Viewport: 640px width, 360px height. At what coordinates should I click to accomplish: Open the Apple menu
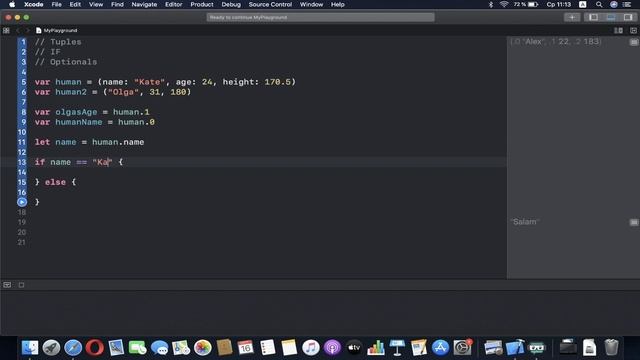[12, 4]
